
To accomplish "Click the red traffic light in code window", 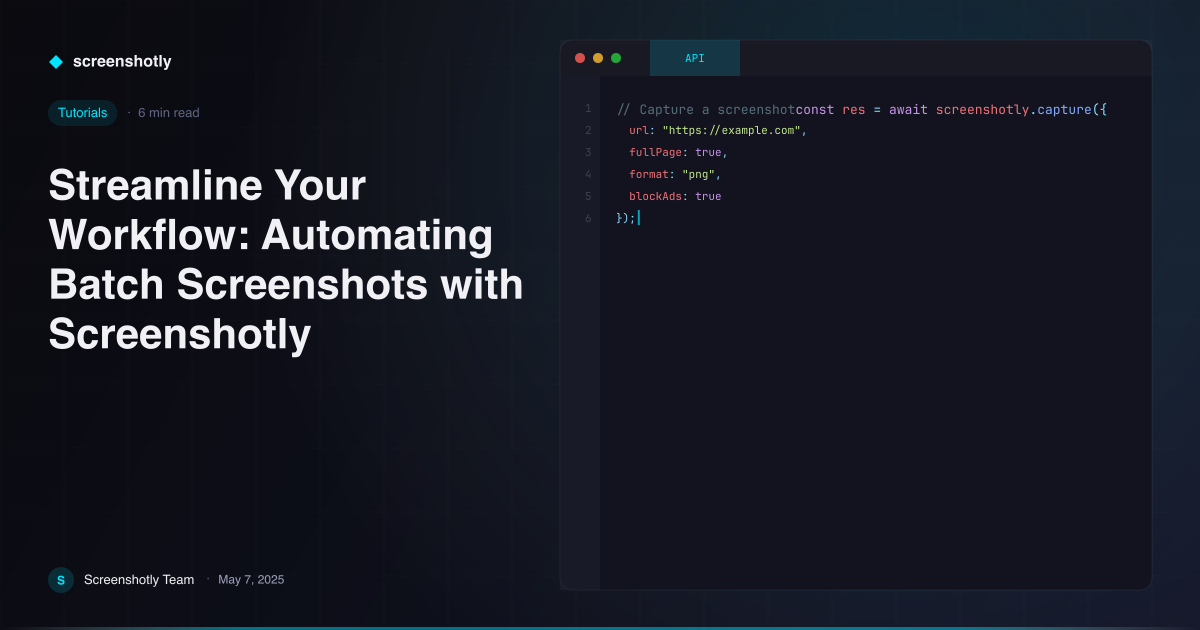I will [580, 58].
